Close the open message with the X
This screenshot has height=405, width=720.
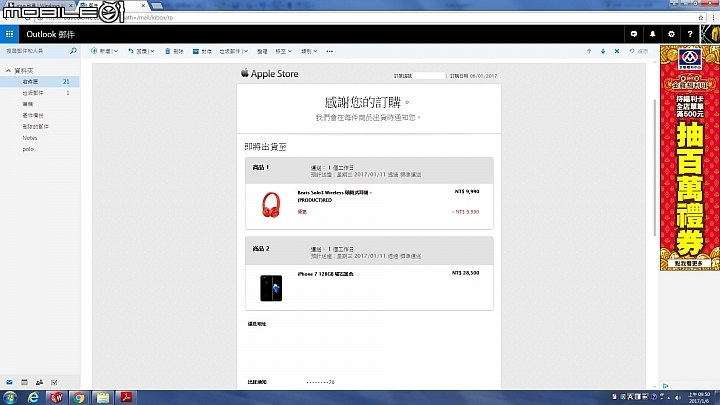[x=617, y=51]
